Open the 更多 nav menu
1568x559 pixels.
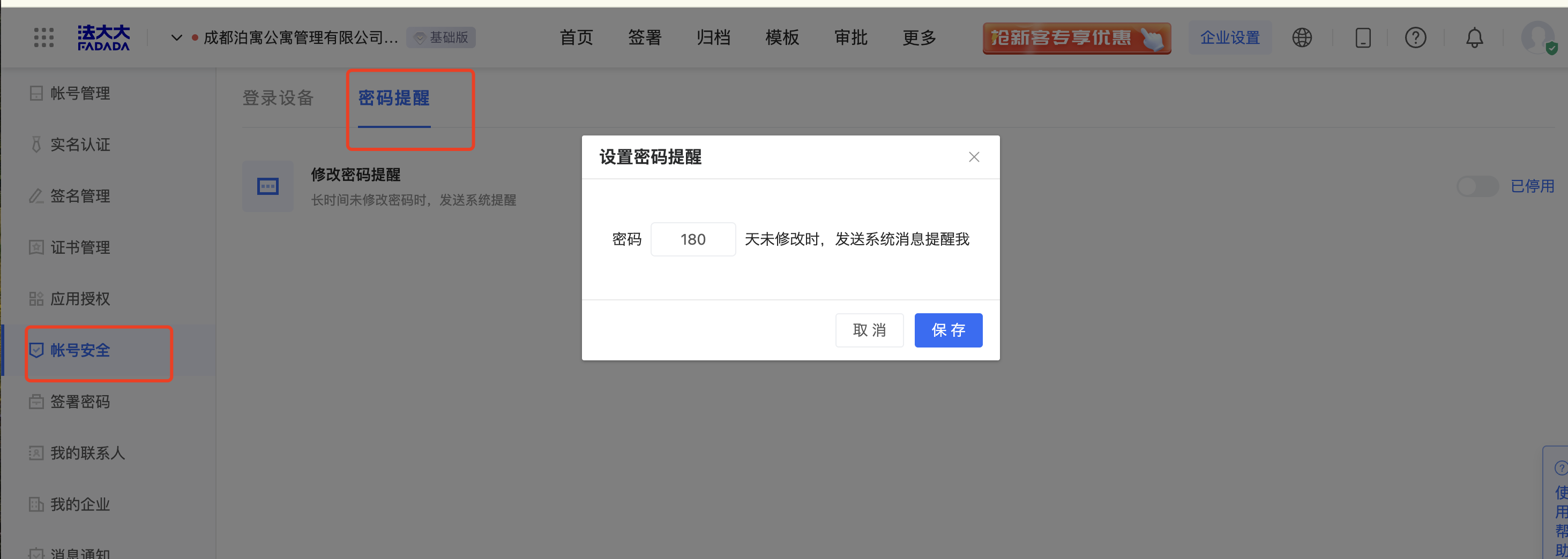click(919, 37)
